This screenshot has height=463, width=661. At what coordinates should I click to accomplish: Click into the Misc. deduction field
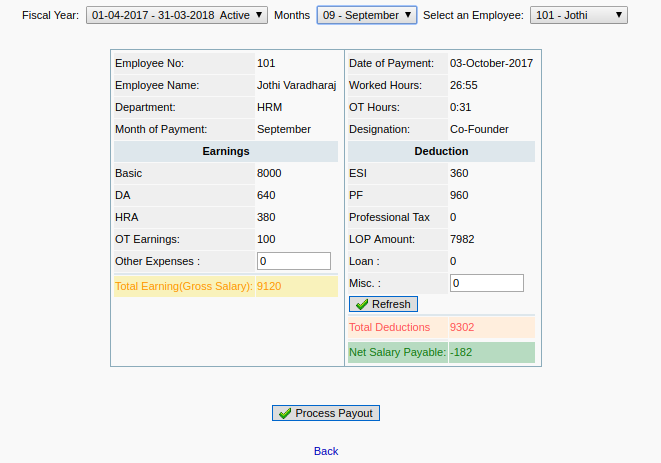point(487,283)
